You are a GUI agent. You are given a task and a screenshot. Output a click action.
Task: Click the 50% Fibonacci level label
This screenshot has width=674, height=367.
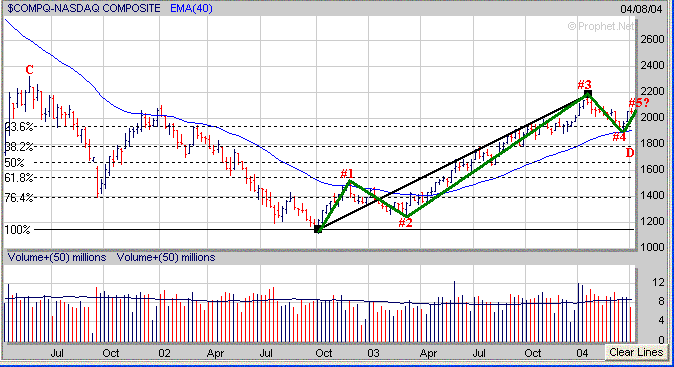(x=14, y=163)
